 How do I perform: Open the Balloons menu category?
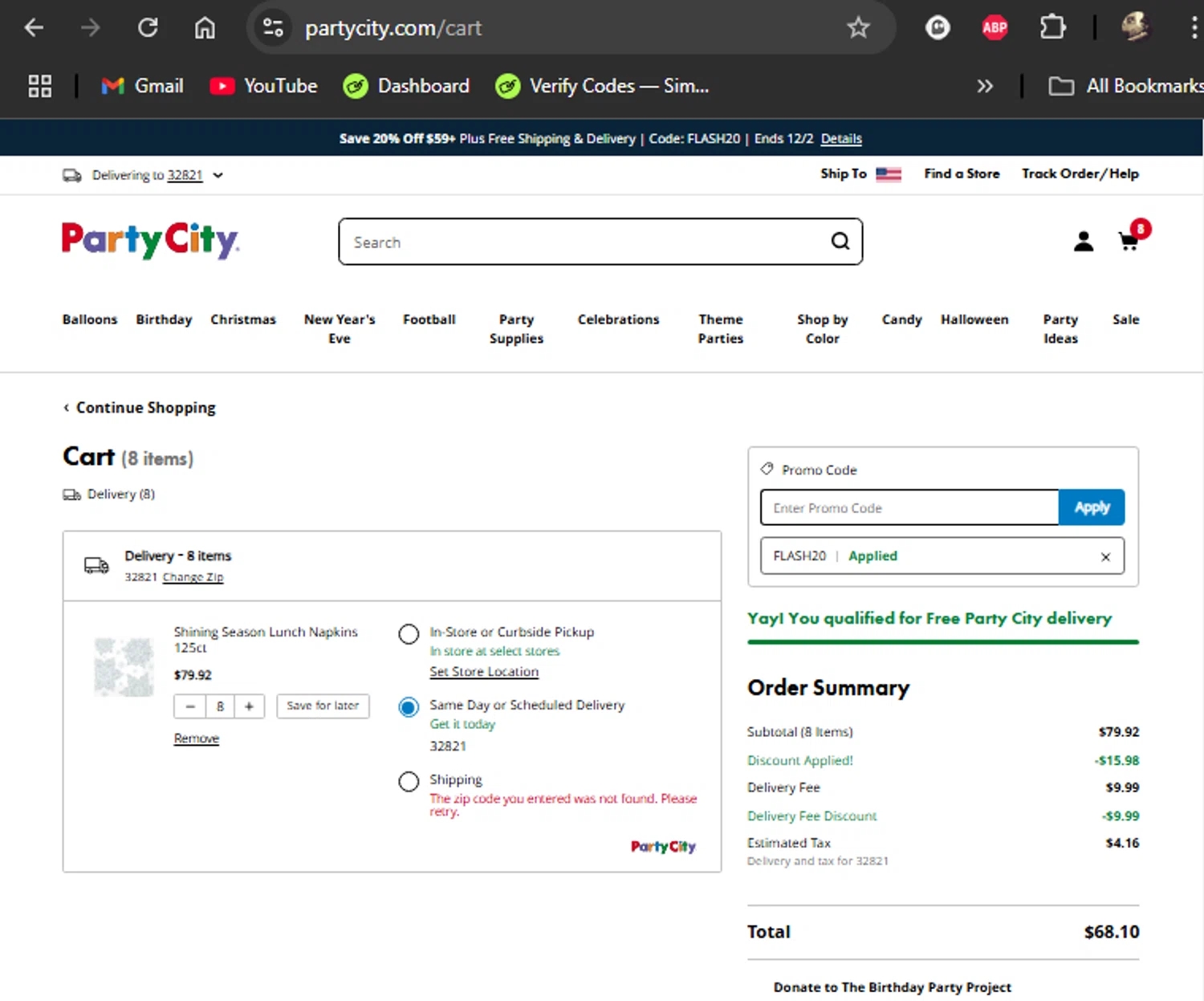pyautogui.click(x=90, y=319)
